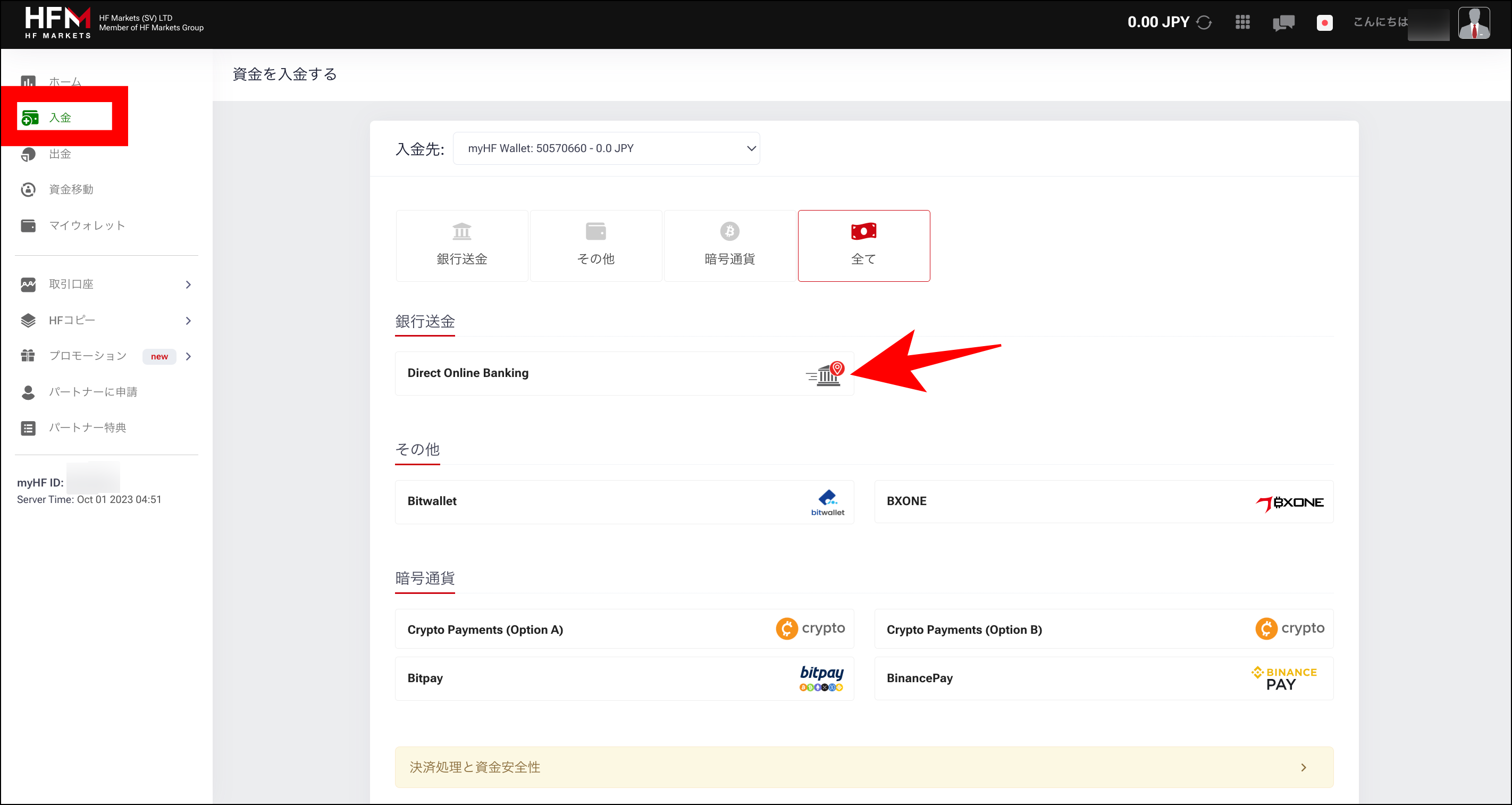This screenshot has width=1512, height=805.
Task: Select the BinancePay payment option
Action: 1104,678
